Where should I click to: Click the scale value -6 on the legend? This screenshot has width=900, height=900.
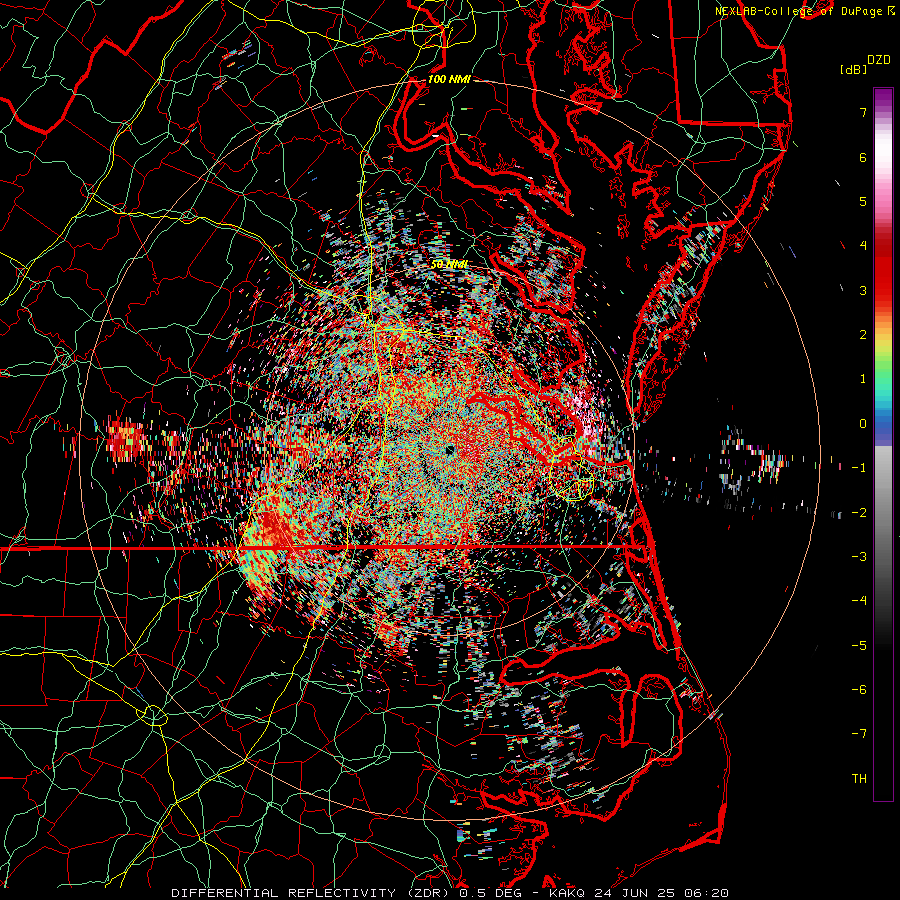click(x=859, y=690)
